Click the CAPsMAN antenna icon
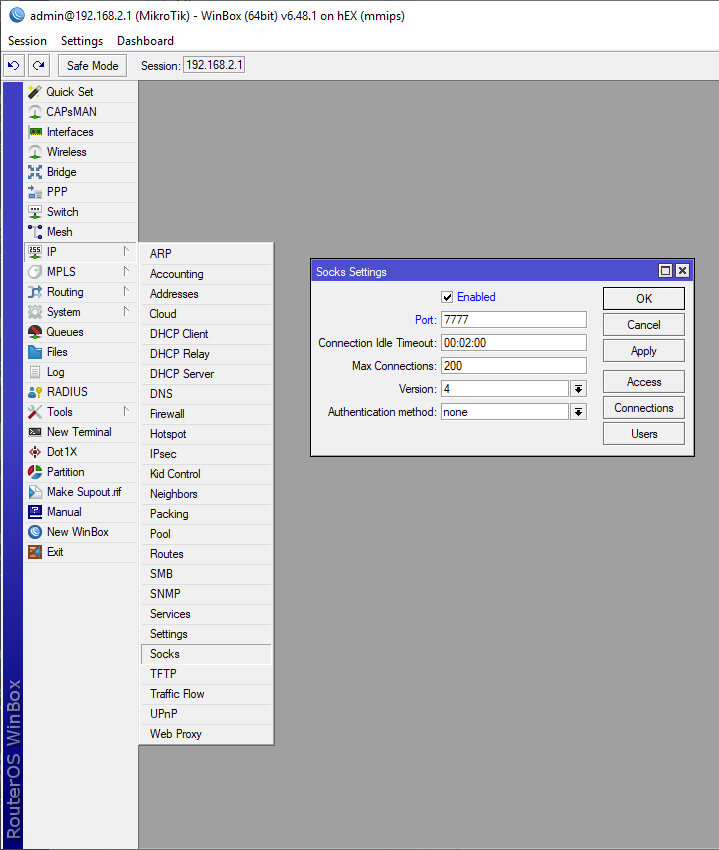Image resolution: width=719 pixels, height=850 pixels. tap(35, 112)
